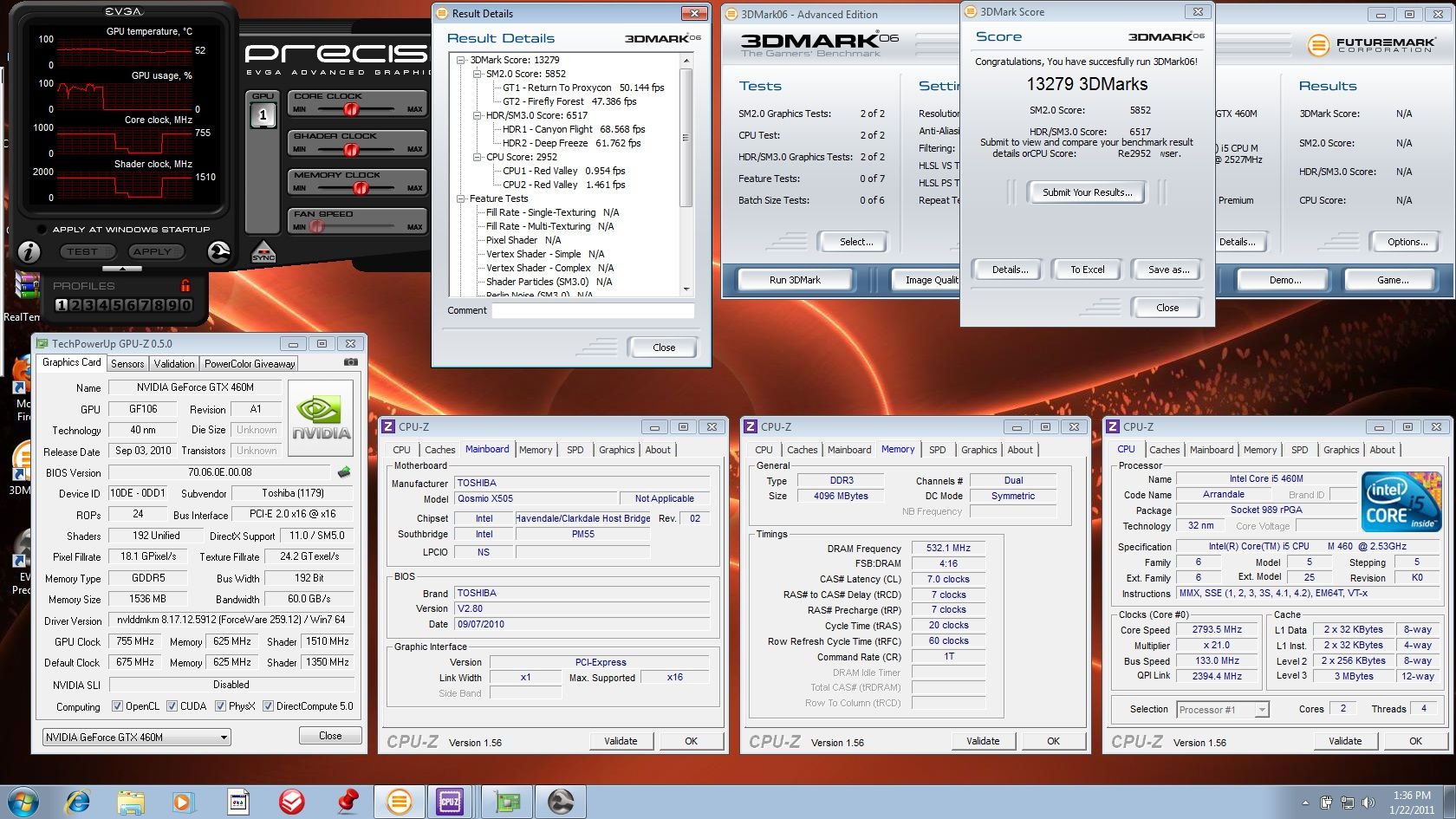Image resolution: width=1456 pixels, height=819 pixels.
Task: Select GT1 - Return To Proxycon result row
Action: point(583,88)
